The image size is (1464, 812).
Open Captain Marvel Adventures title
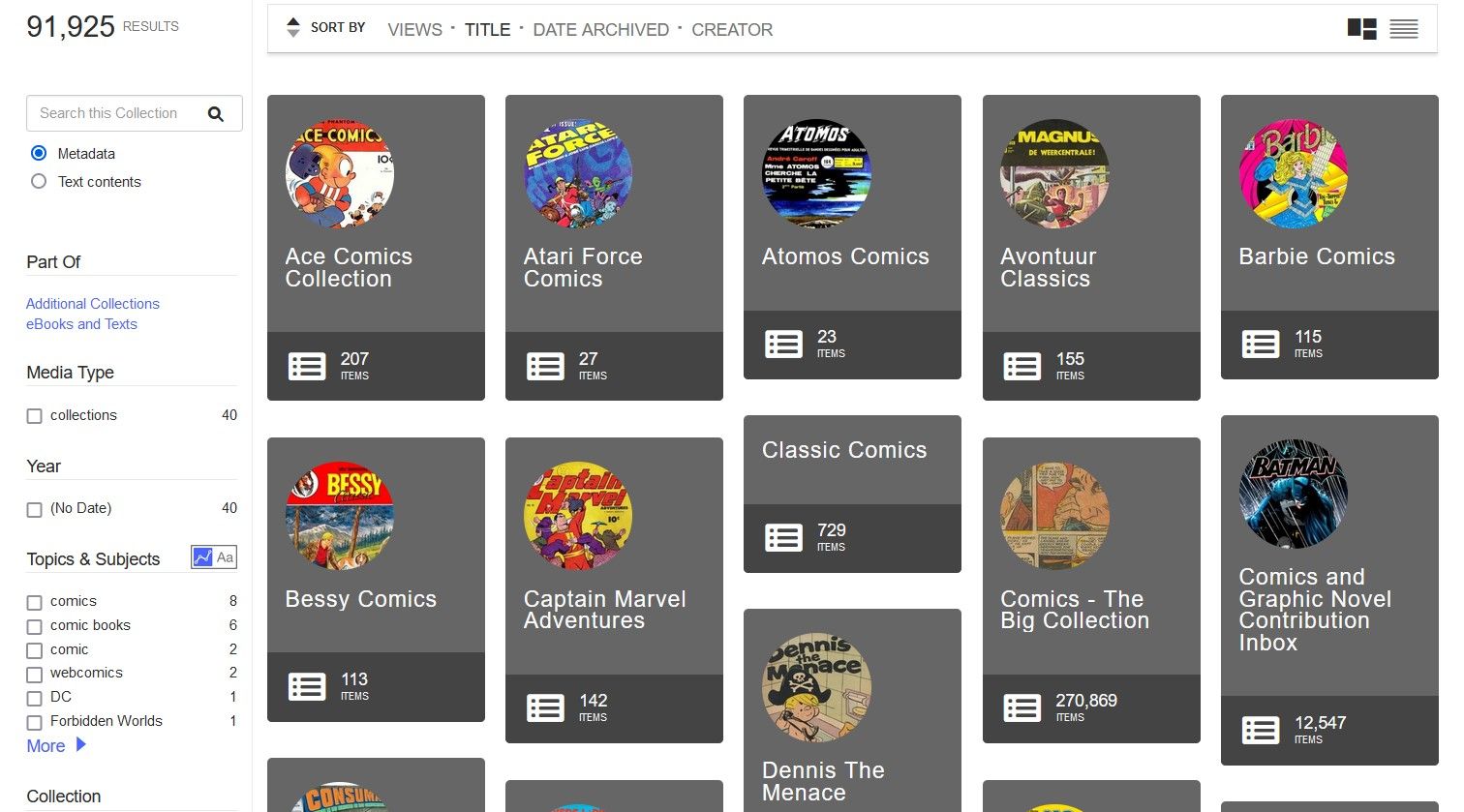(605, 610)
